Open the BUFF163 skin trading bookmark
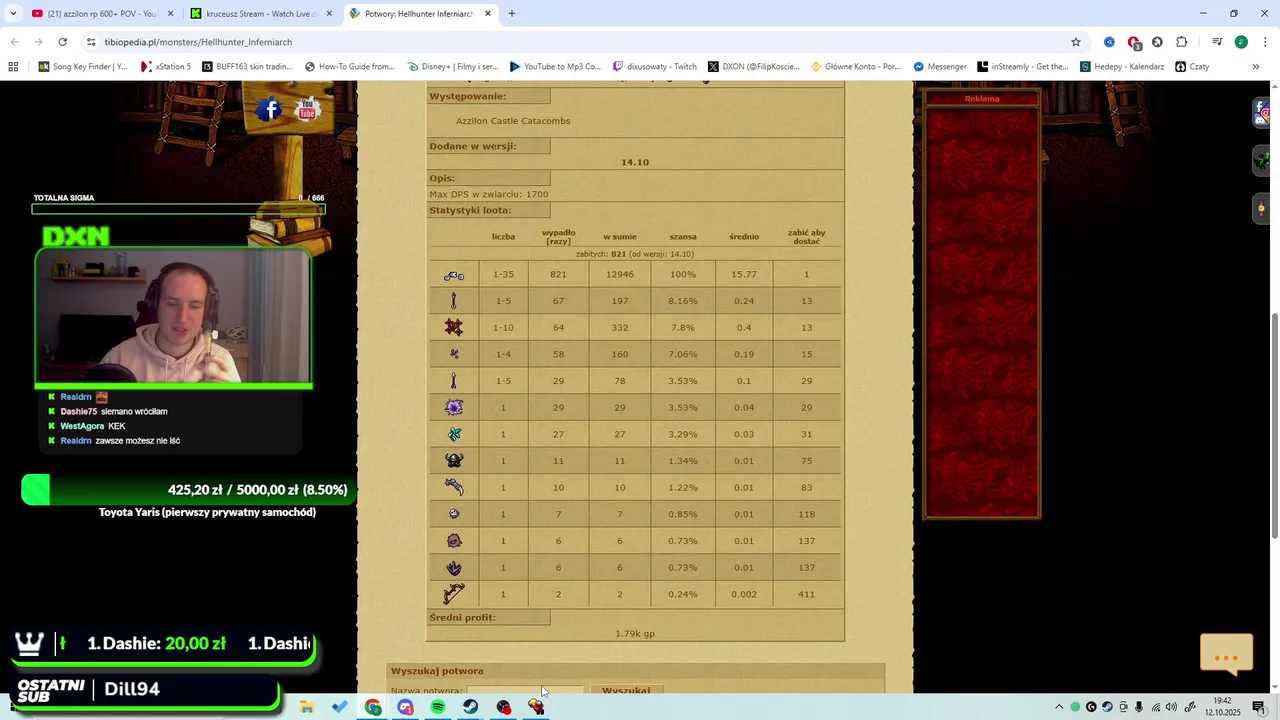 (247, 67)
